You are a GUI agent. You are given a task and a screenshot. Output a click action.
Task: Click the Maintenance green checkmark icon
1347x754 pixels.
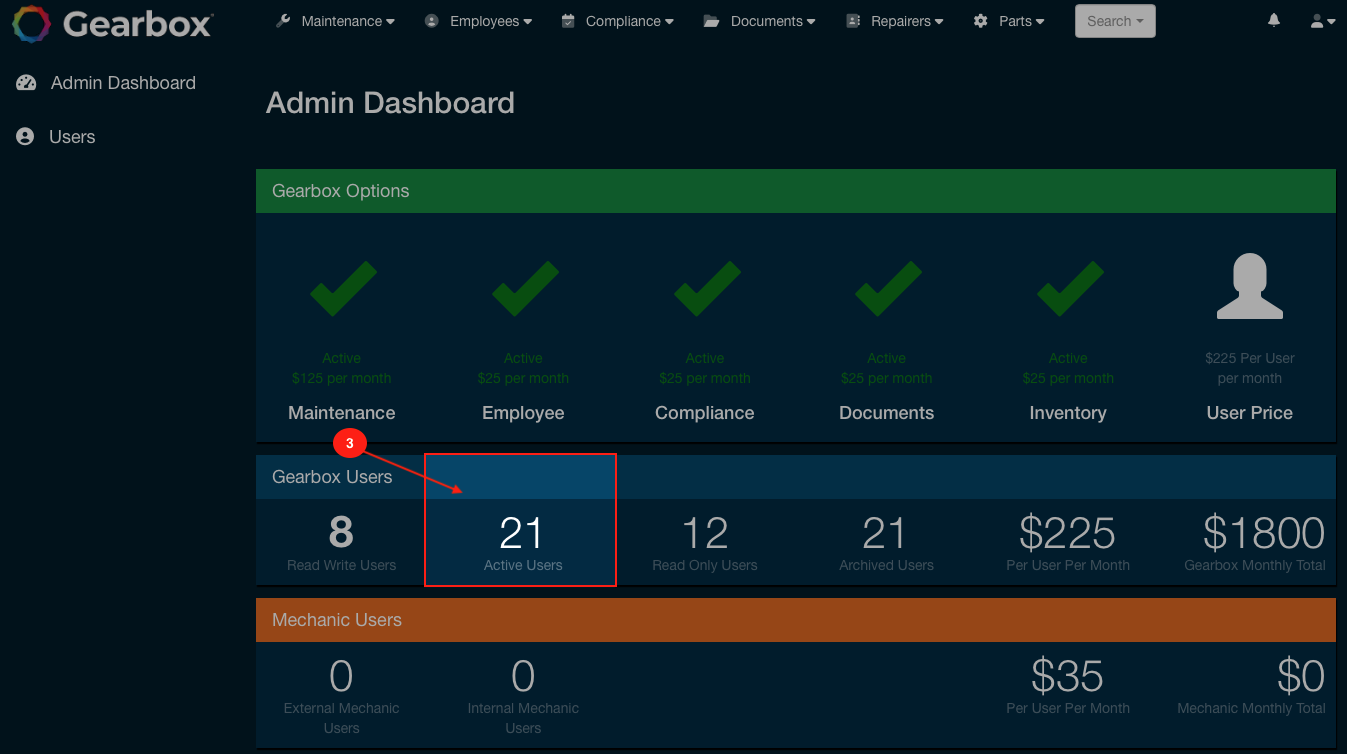tap(342, 288)
